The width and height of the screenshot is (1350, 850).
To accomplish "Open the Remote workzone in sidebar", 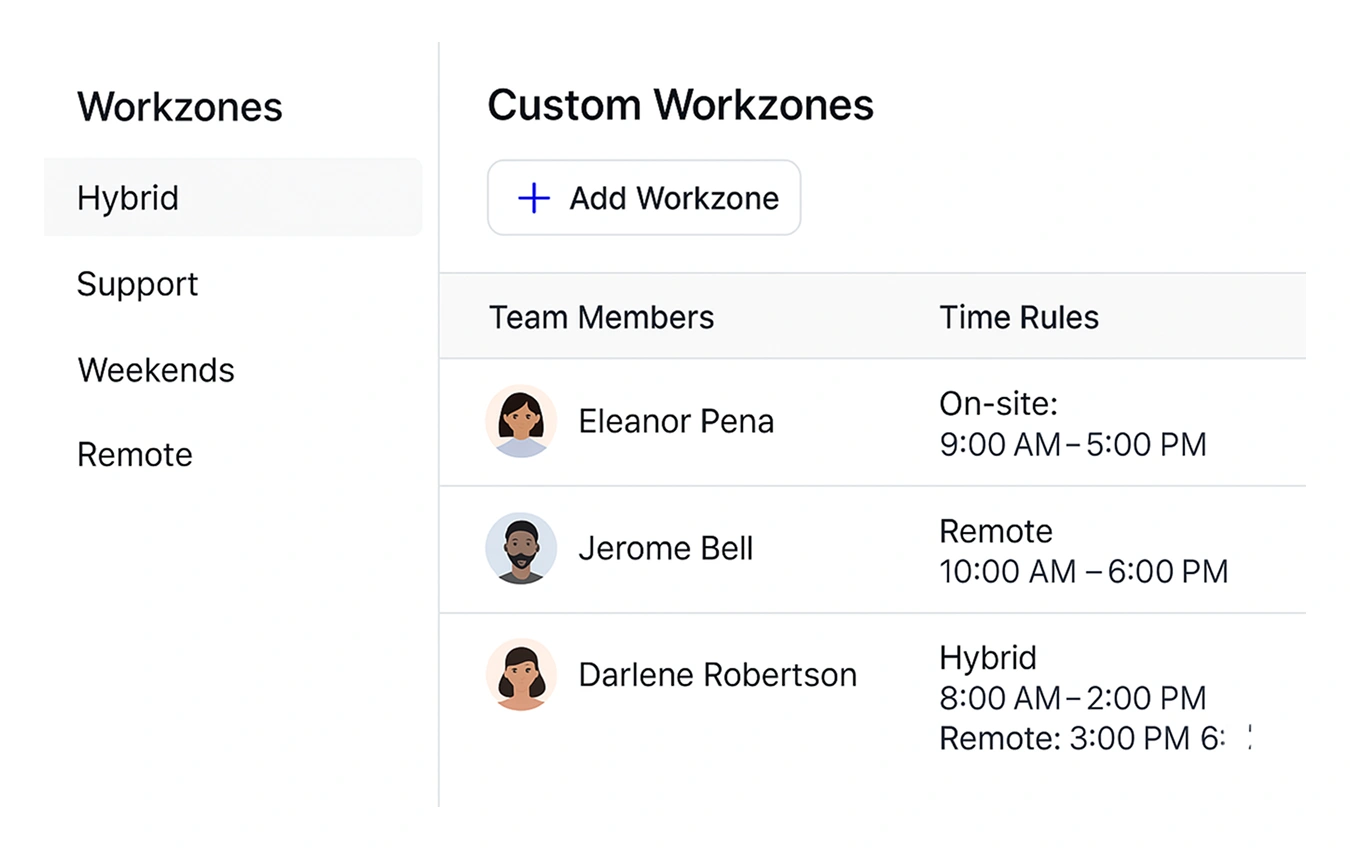I will pos(135,455).
